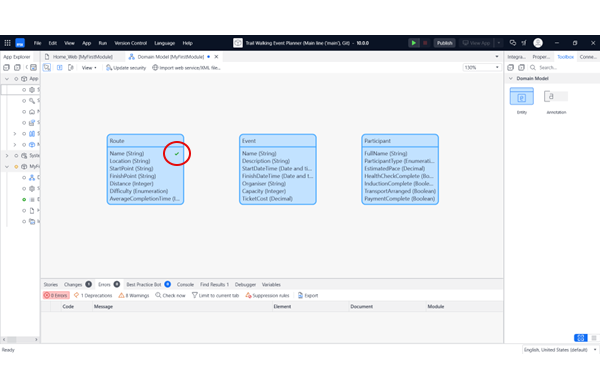The height and width of the screenshot is (390, 600).
Task: Click the Mendix Studio Pro logo icon
Action: [20, 43]
